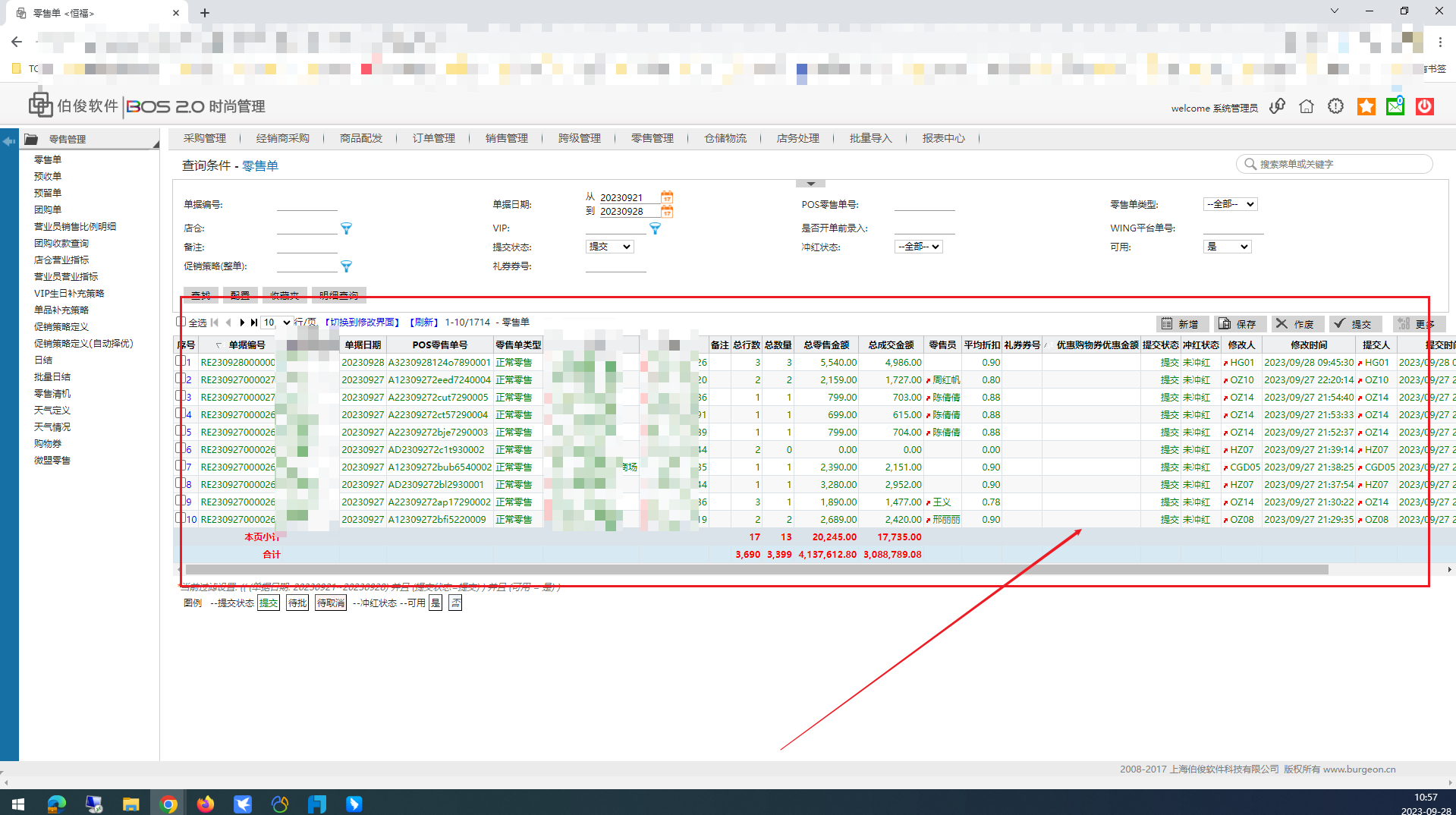1456x815 pixels.
Task: Open the 销售管理 menu
Action: [507, 138]
